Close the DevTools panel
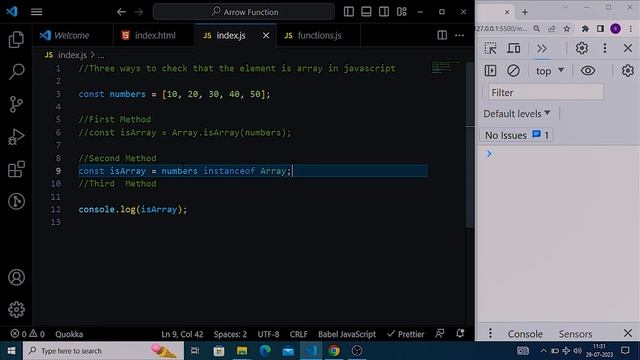 (x=628, y=48)
